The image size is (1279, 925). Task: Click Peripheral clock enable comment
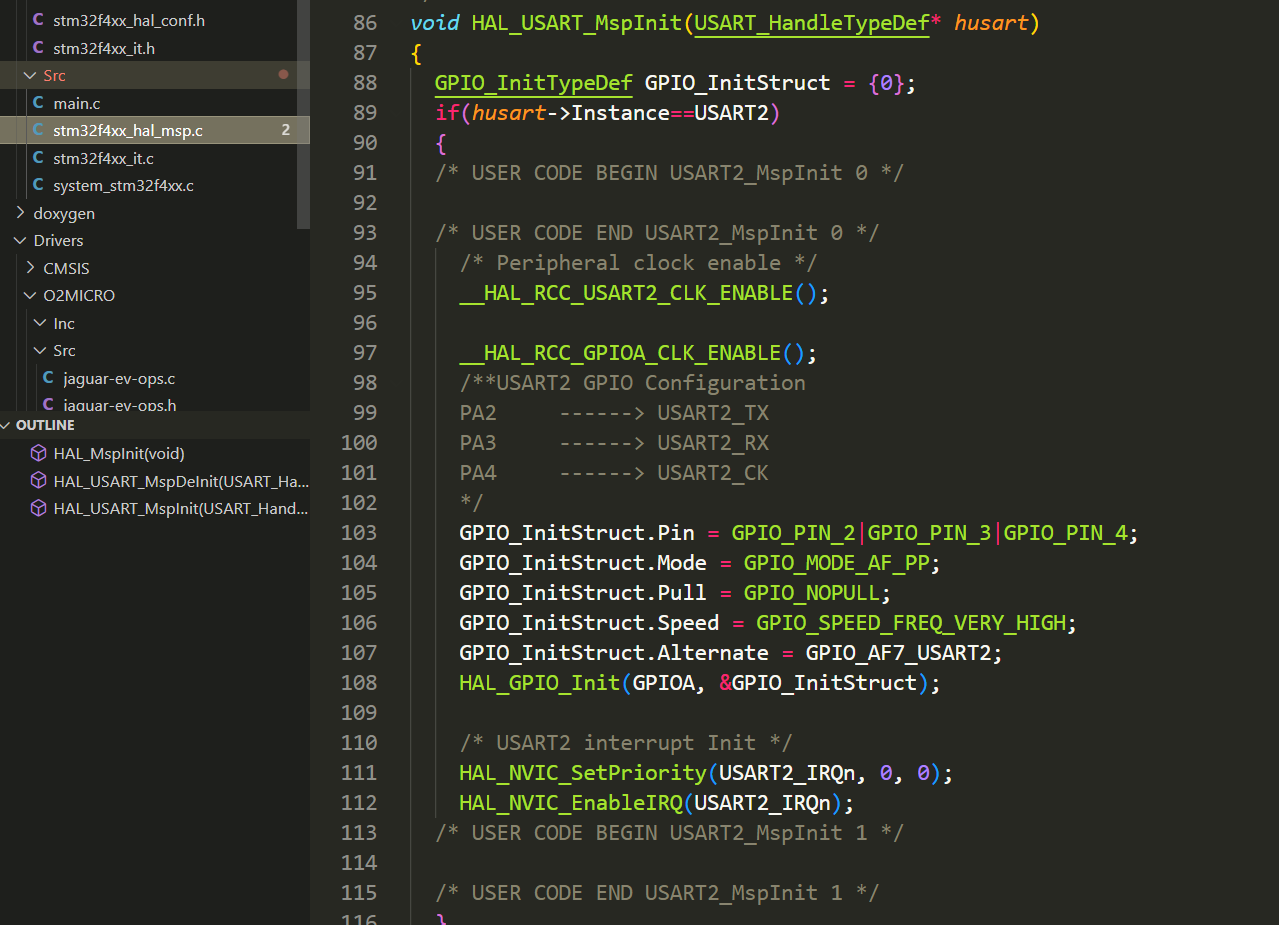pyautogui.click(x=638, y=263)
